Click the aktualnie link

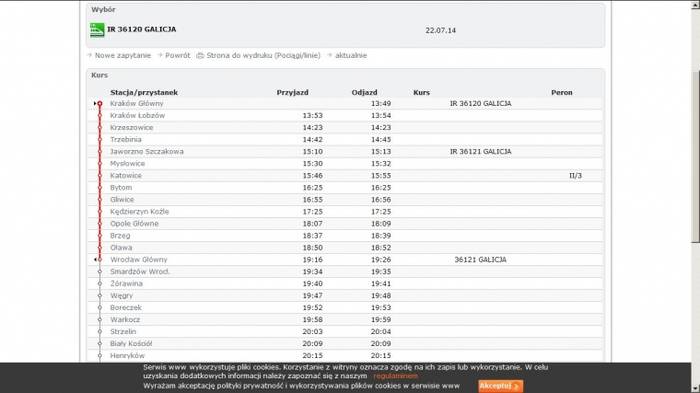351,55
